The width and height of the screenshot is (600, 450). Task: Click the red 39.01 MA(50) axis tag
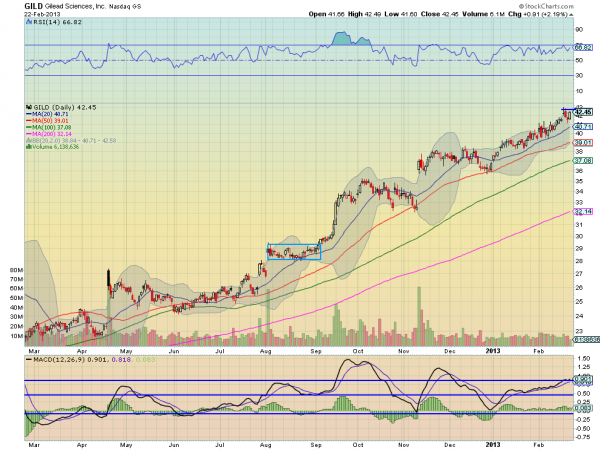click(583, 143)
